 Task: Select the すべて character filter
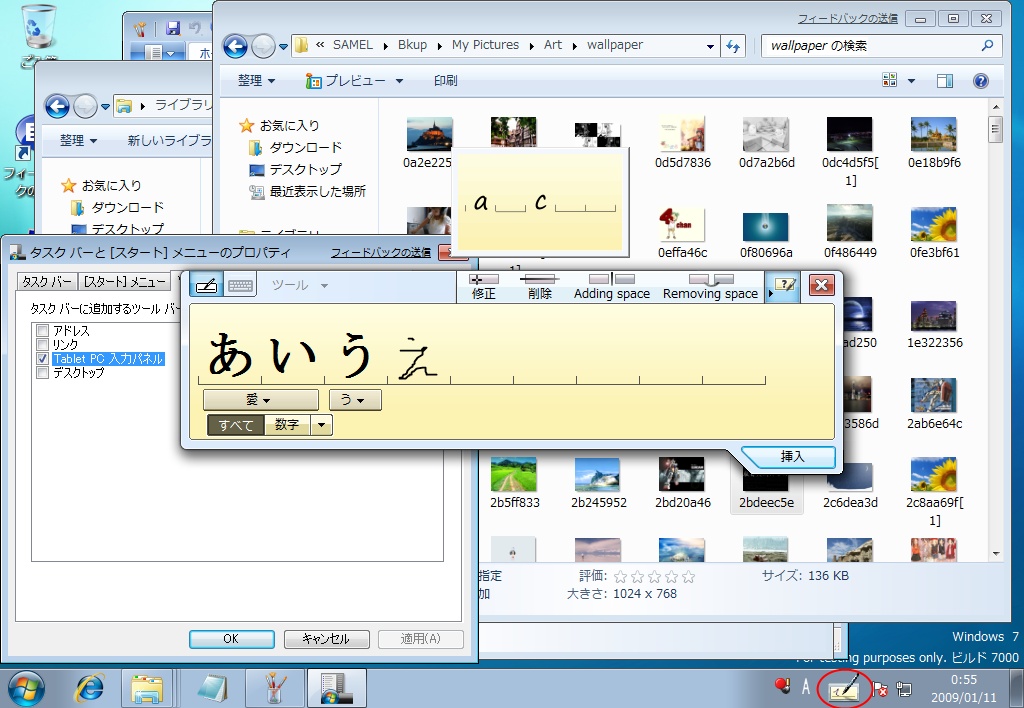236,425
